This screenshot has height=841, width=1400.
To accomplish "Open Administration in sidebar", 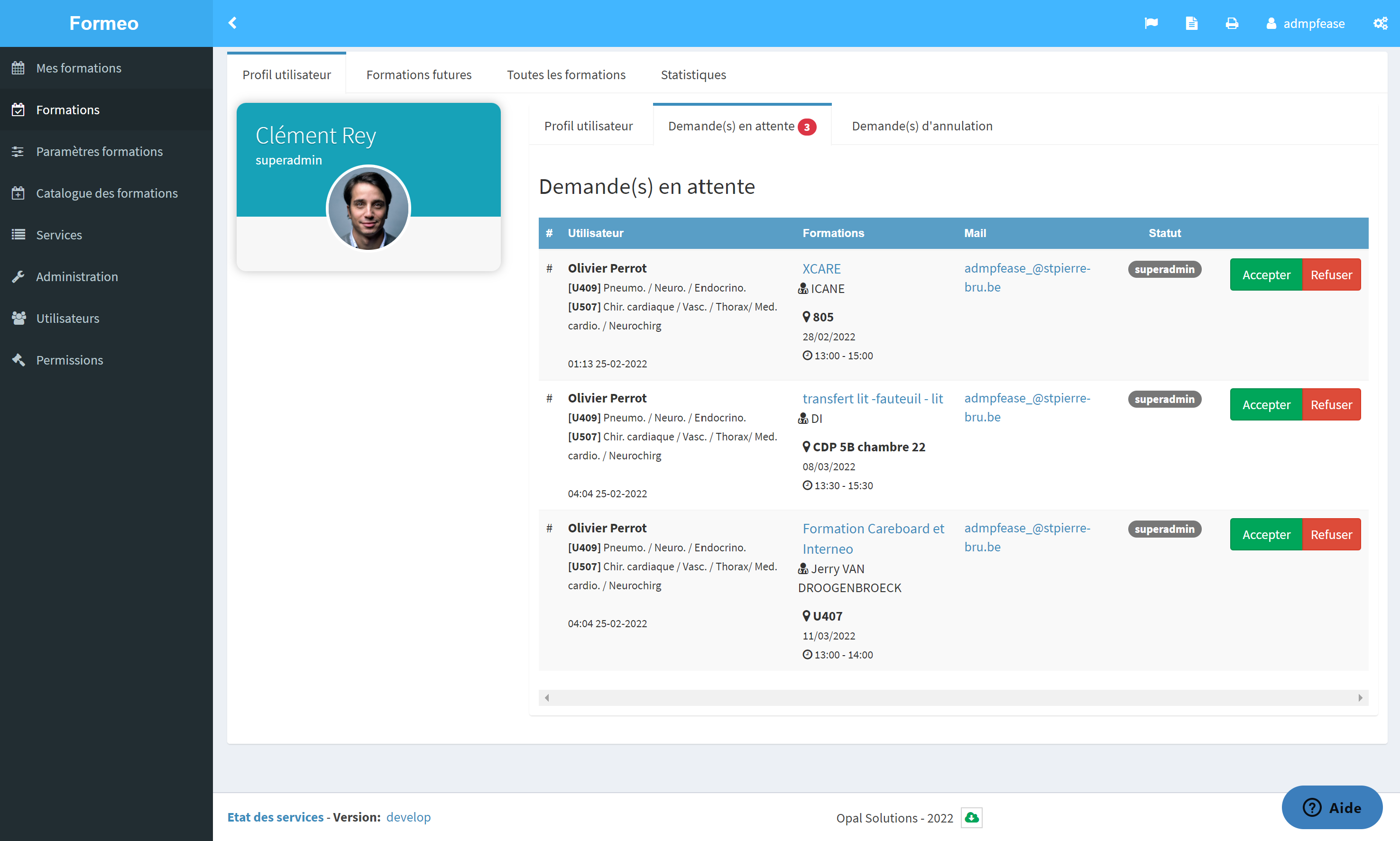I will click(x=107, y=276).
